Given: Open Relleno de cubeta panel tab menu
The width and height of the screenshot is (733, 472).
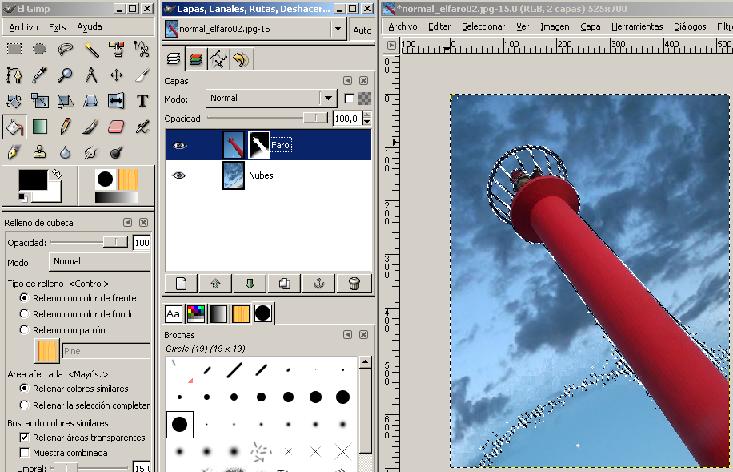Looking at the screenshot, I should [128, 222].
